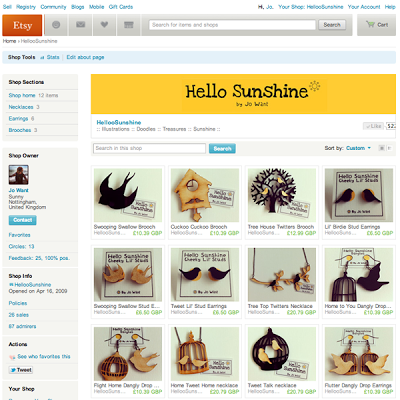Switch to gallery view icon
Image resolution: width=400 pixels, height=400 pixels.
coord(382,148)
